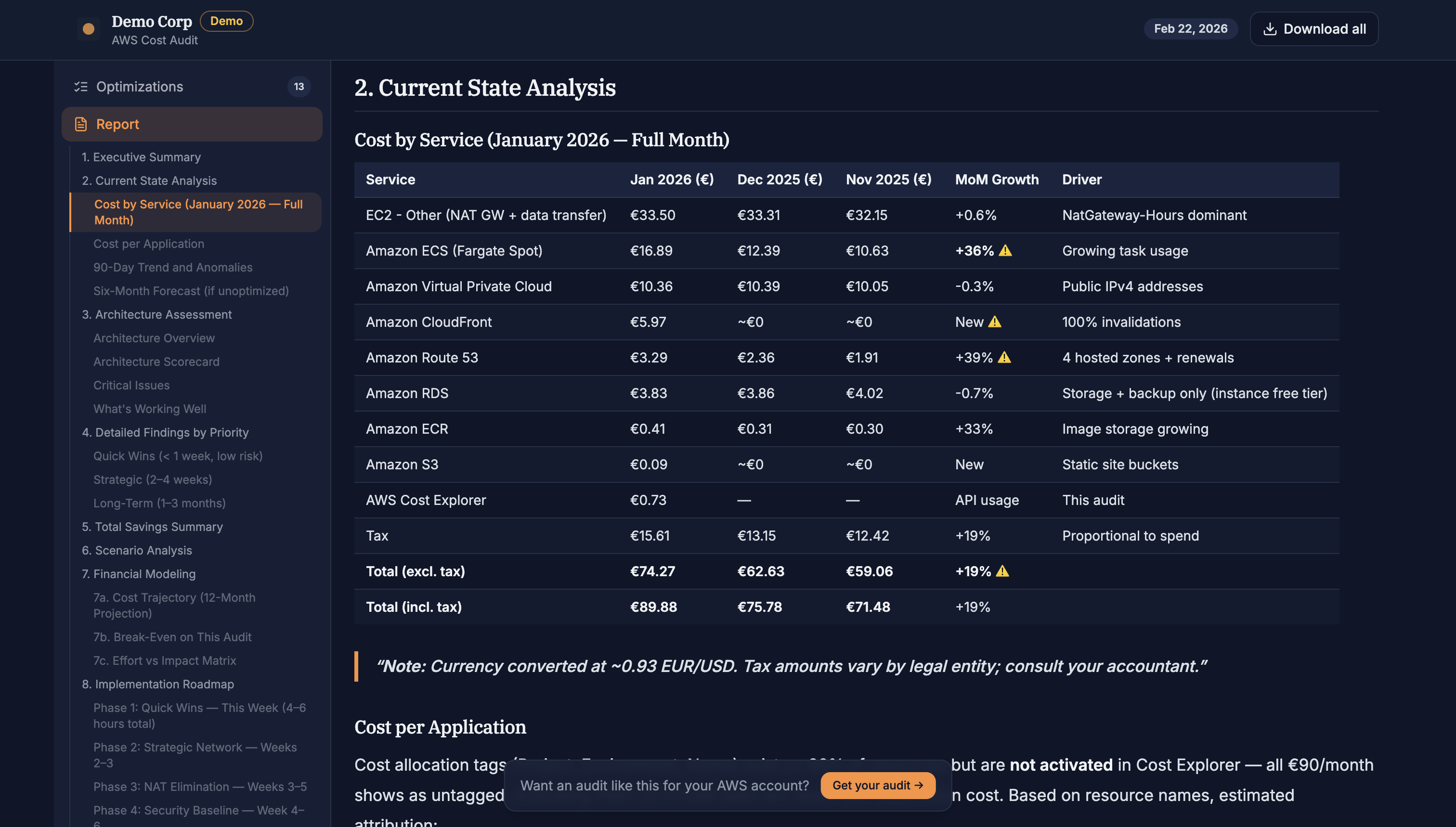Viewport: 1456px width, 827px height.
Task: Click the warning icon on CloudFront New row
Action: coord(995,322)
